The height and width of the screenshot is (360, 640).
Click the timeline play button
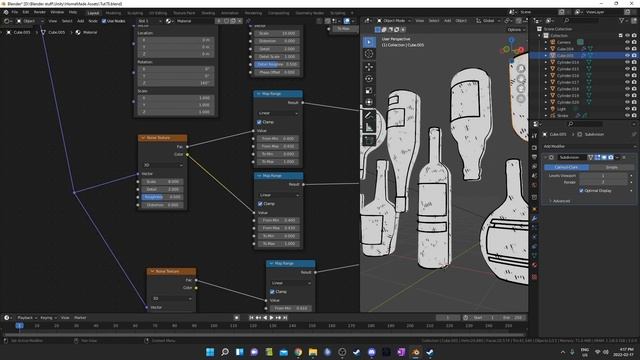(271, 318)
